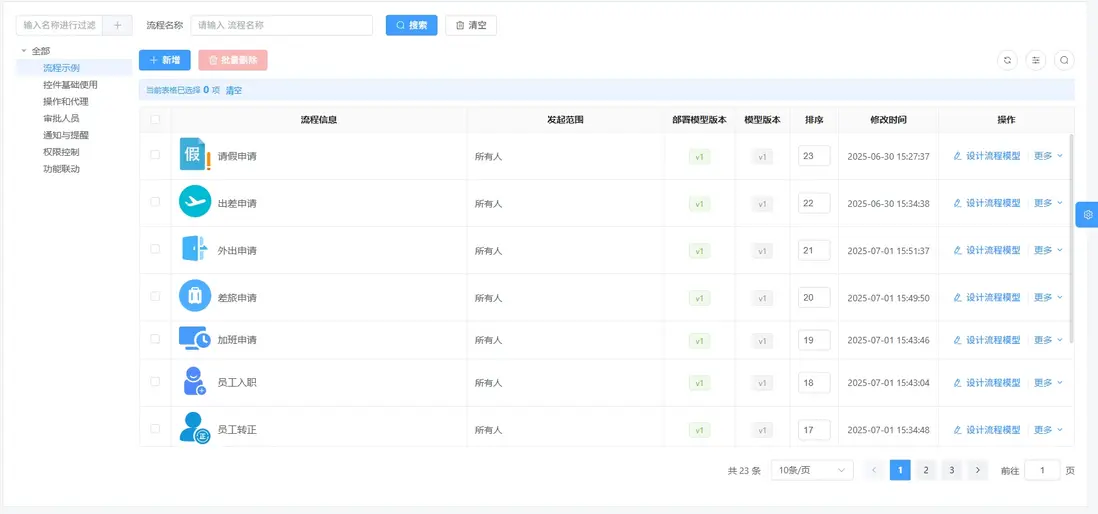Click the 出差申请 airplane icon

point(195,202)
